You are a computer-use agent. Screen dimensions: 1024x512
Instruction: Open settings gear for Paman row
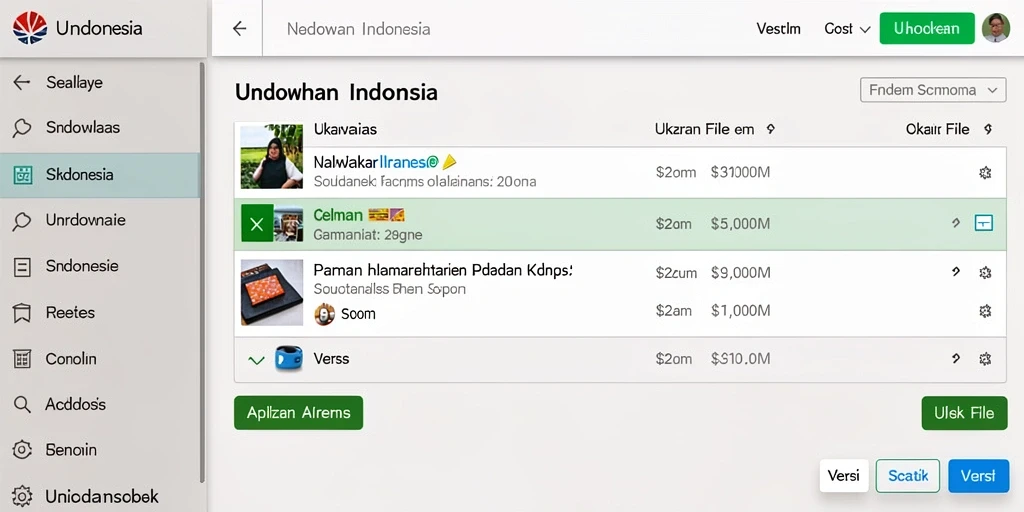[x=985, y=272]
